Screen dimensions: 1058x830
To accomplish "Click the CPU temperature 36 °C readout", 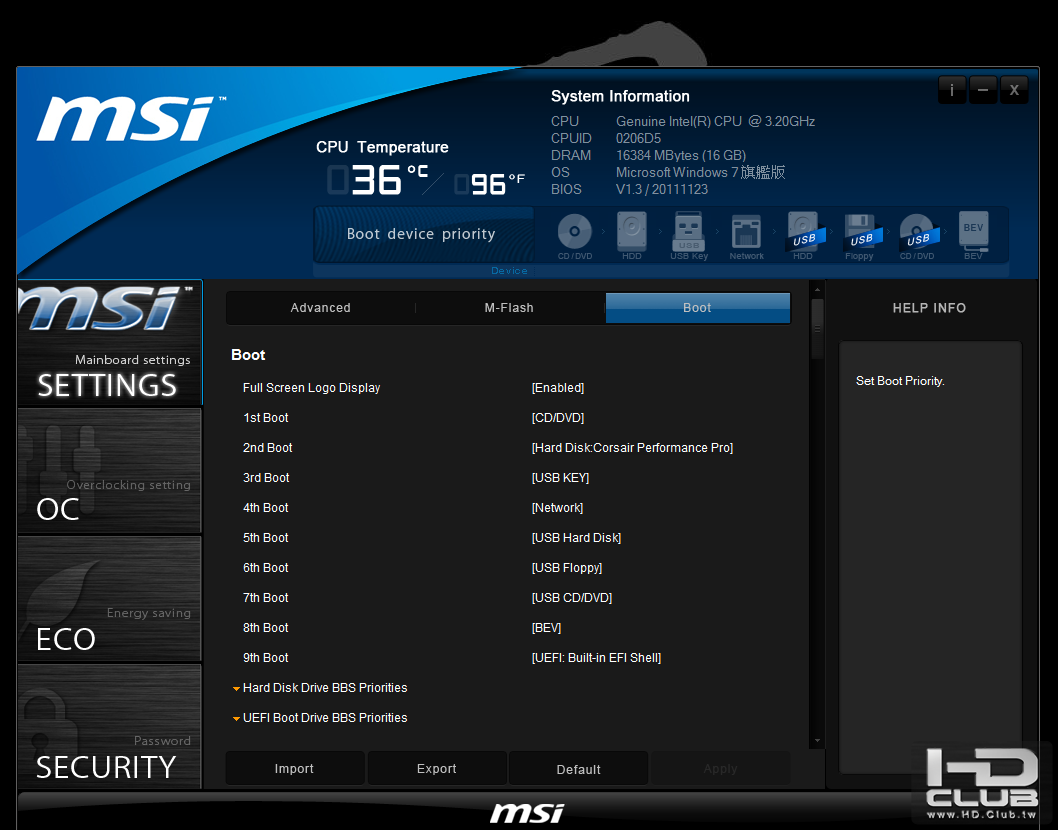I will pos(379,180).
